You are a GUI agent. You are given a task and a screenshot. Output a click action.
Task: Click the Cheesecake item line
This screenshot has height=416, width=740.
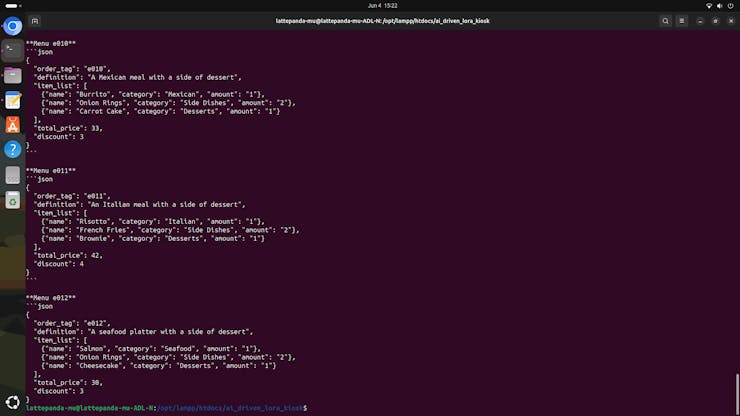point(159,366)
